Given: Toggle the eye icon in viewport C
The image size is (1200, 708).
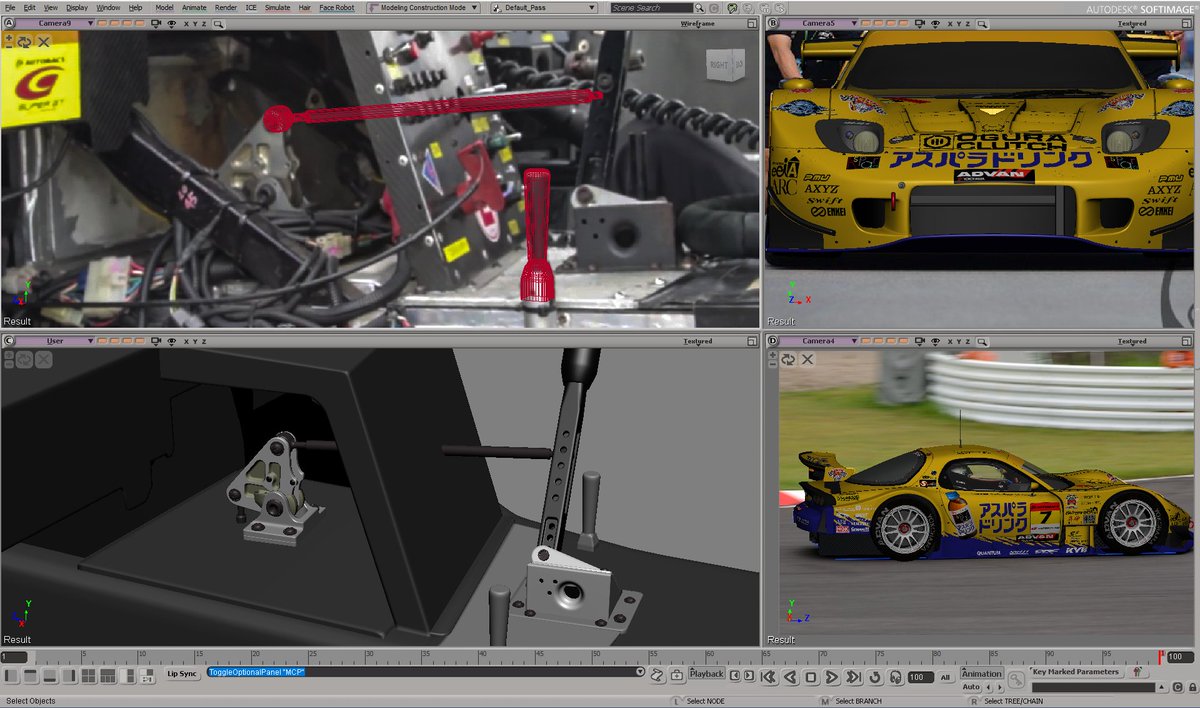Looking at the screenshot, I should pyautogui.click(x=172, y=341).
